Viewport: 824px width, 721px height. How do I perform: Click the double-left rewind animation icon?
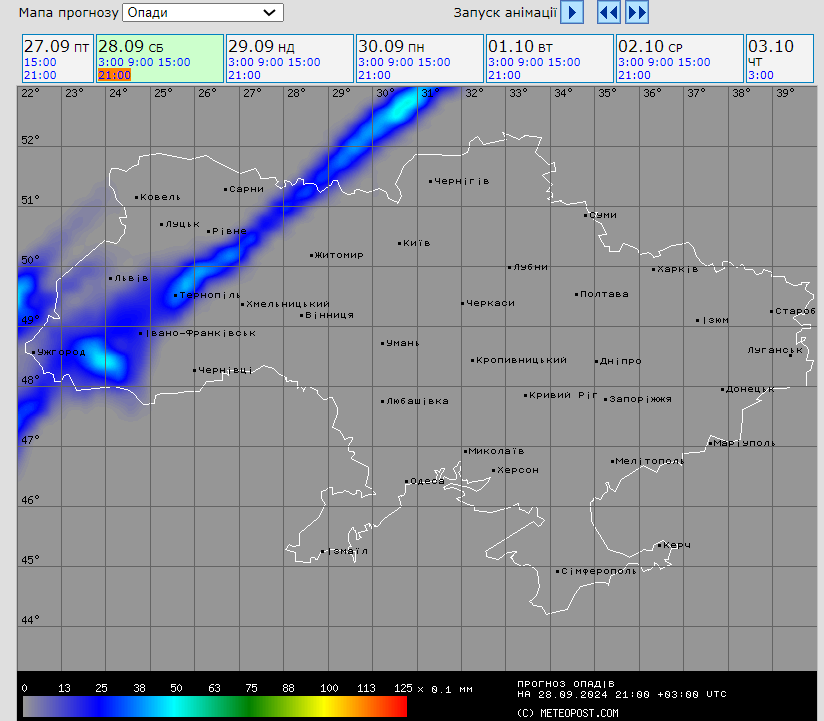pyautogui.click(x=609, y=13)
